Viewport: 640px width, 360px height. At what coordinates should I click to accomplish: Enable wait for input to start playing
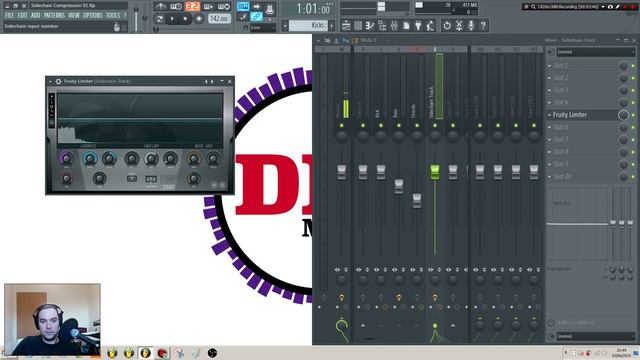pyautogui.click(x=176, y=7)
